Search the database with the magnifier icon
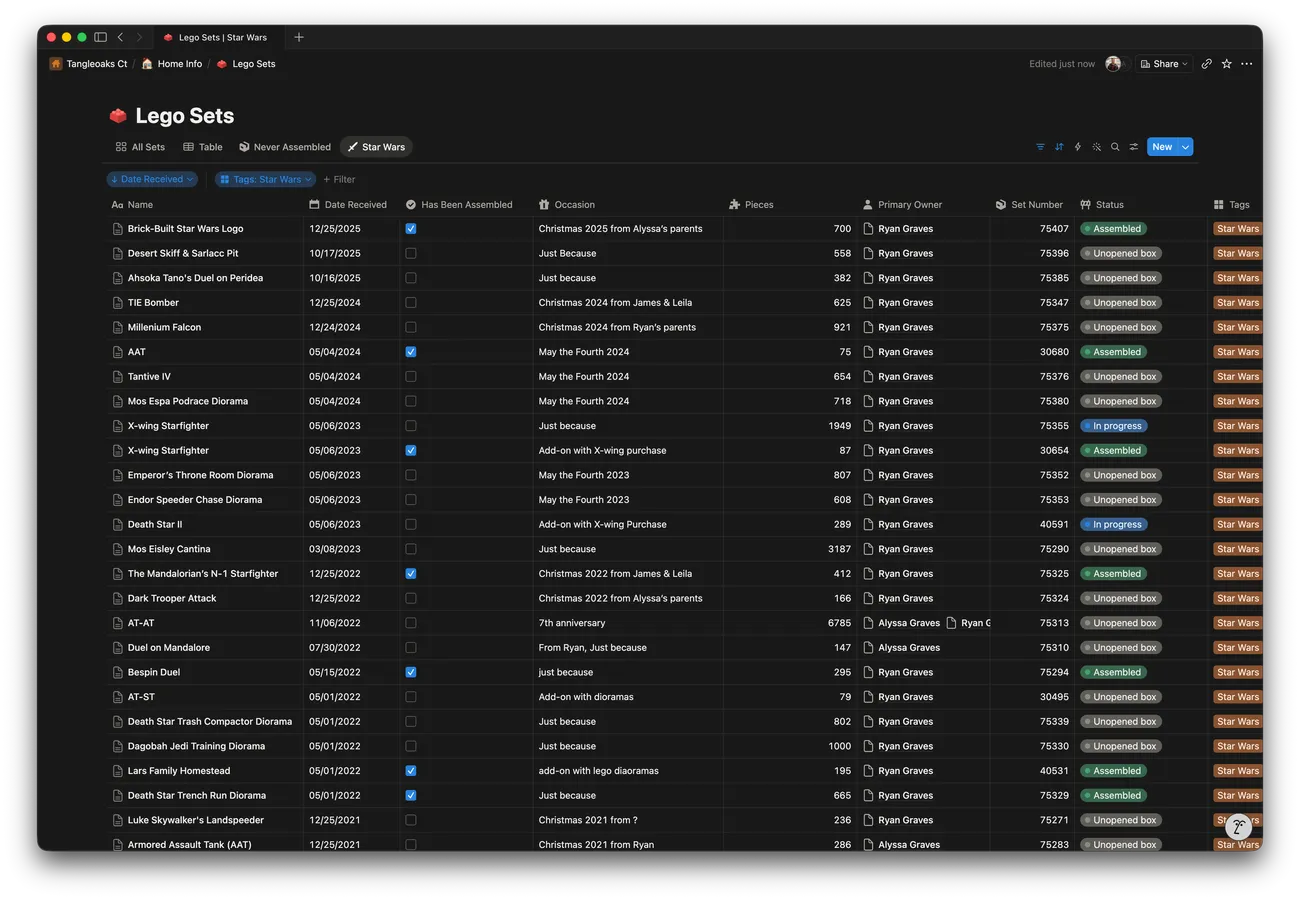The width and height of the screenshot is (1300, 900). coord(1115,147)
